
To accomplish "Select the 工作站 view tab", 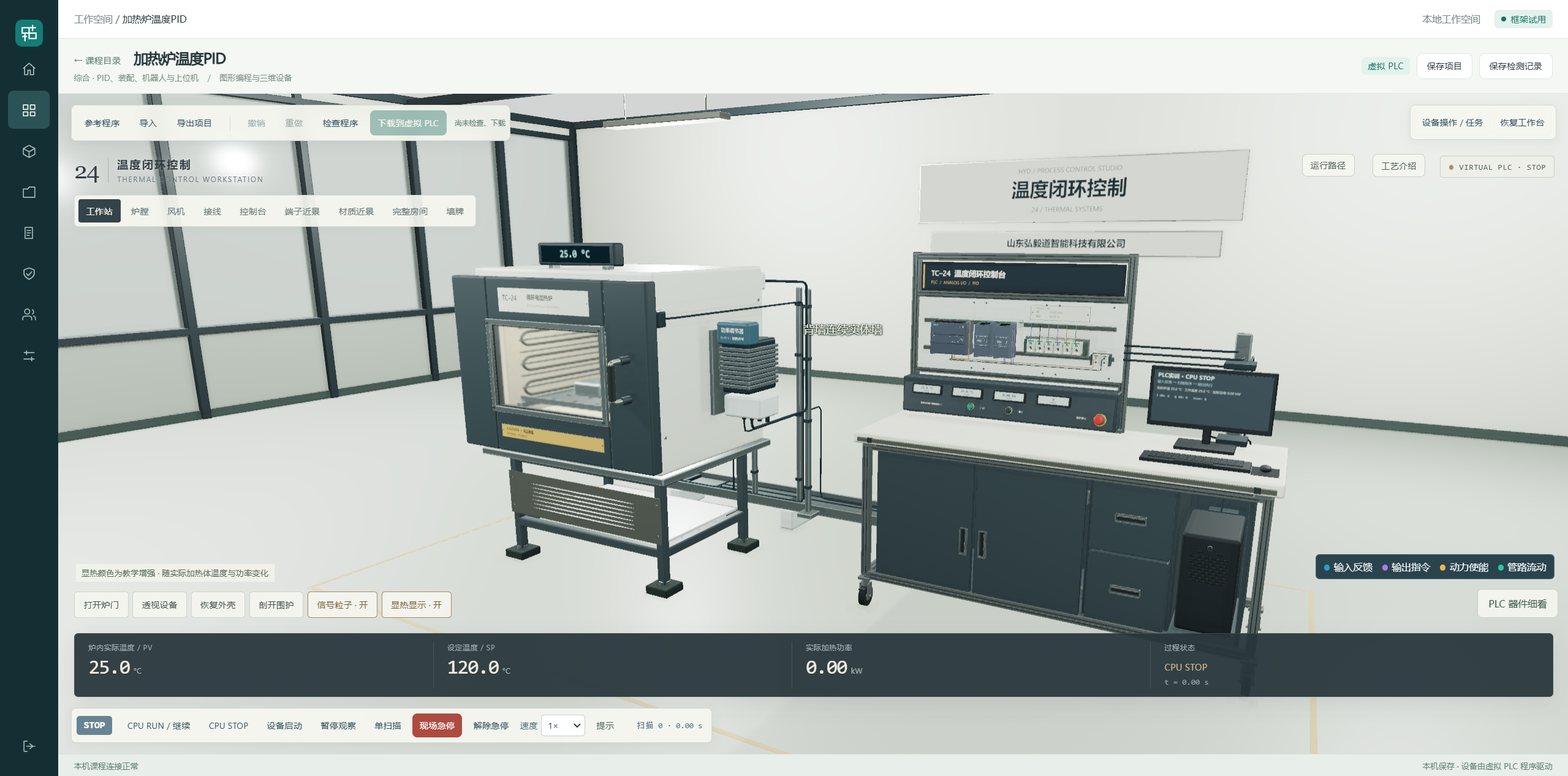I will [99, 211].
